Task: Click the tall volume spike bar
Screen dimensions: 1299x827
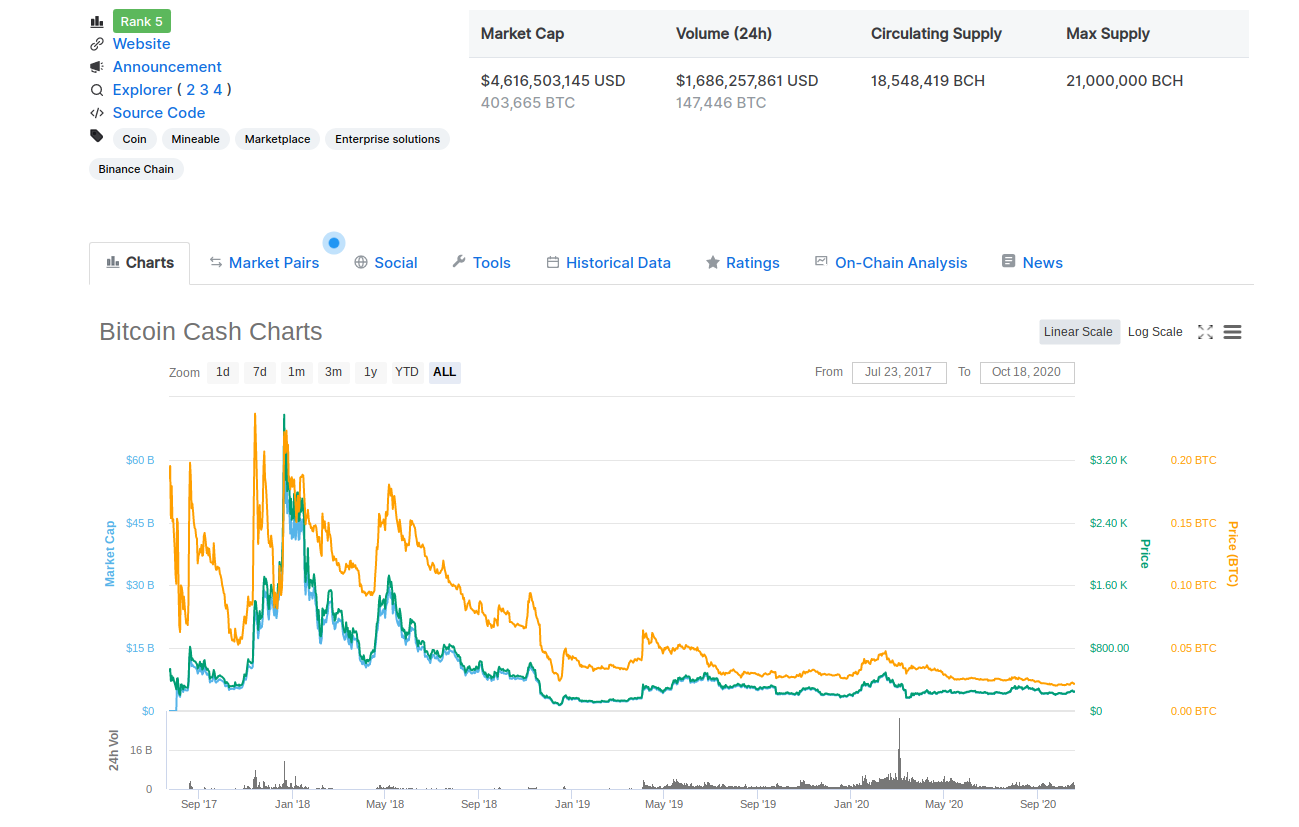Action: coord(899,753)
